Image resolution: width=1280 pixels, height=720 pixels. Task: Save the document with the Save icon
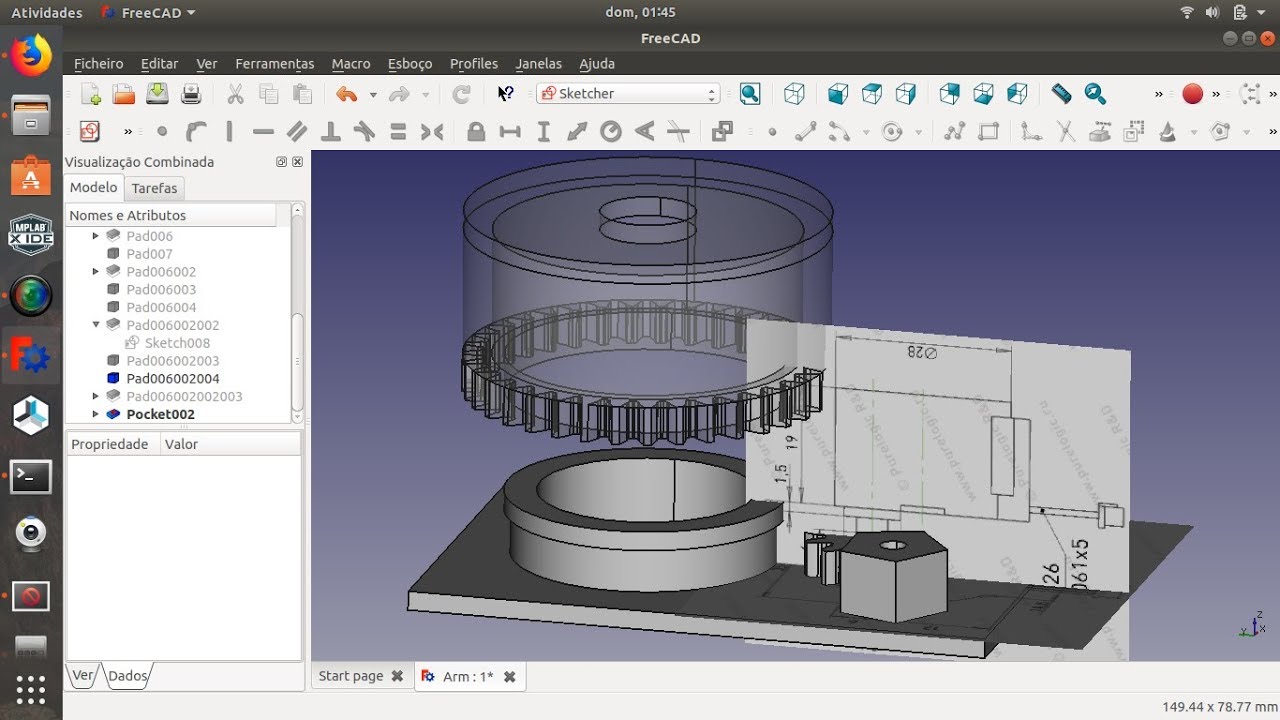(157, 94)
